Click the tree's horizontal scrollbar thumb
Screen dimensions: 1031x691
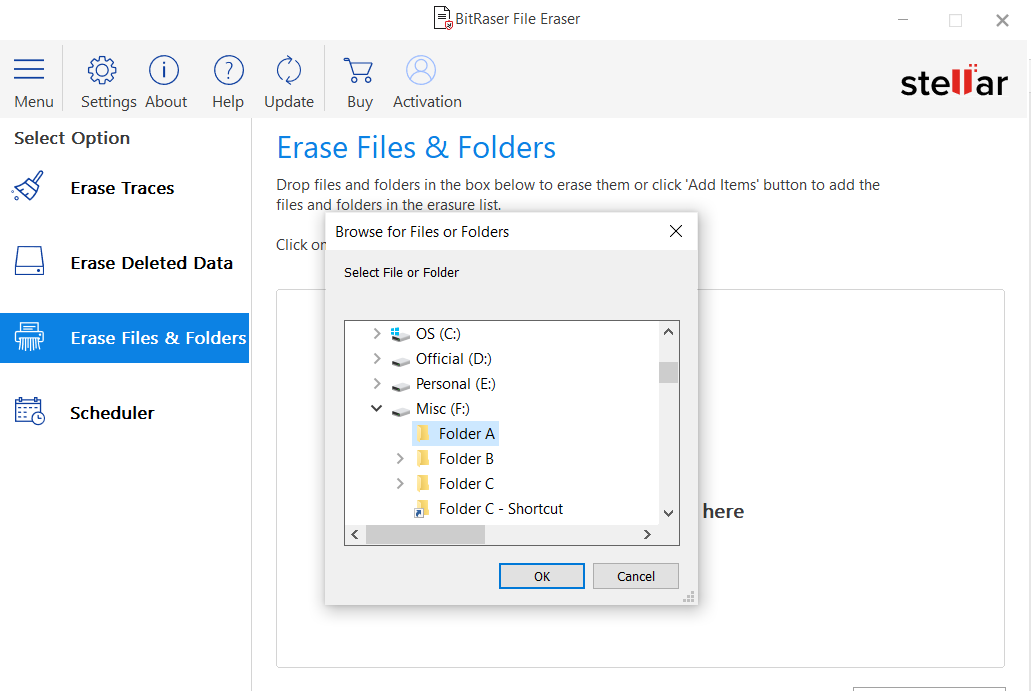425,535
